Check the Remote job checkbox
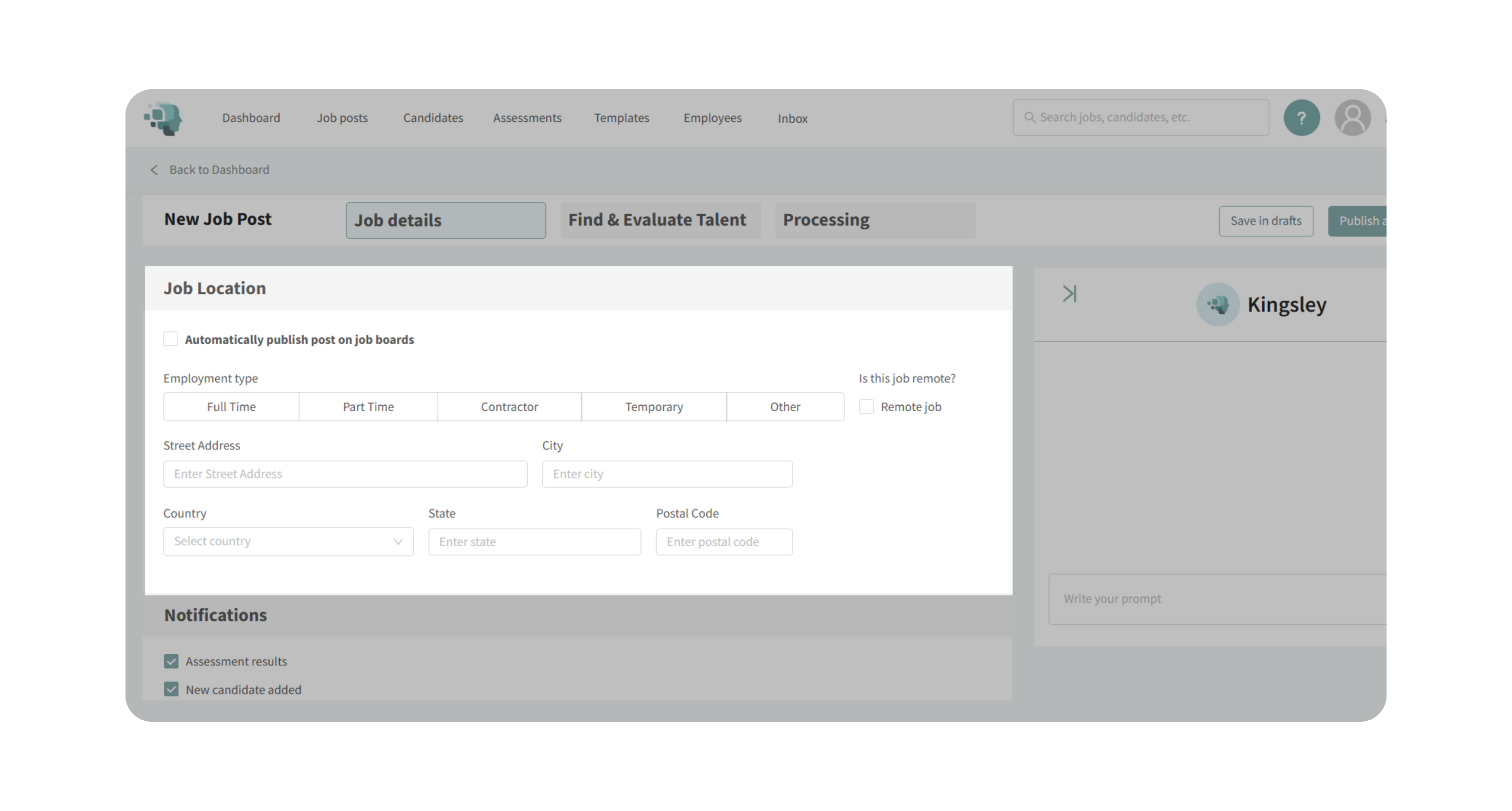1512x811 pixels. 866,407
